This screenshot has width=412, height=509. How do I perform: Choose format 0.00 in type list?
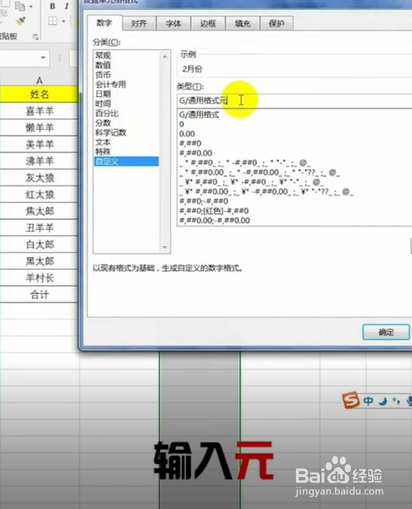[187, 134]
